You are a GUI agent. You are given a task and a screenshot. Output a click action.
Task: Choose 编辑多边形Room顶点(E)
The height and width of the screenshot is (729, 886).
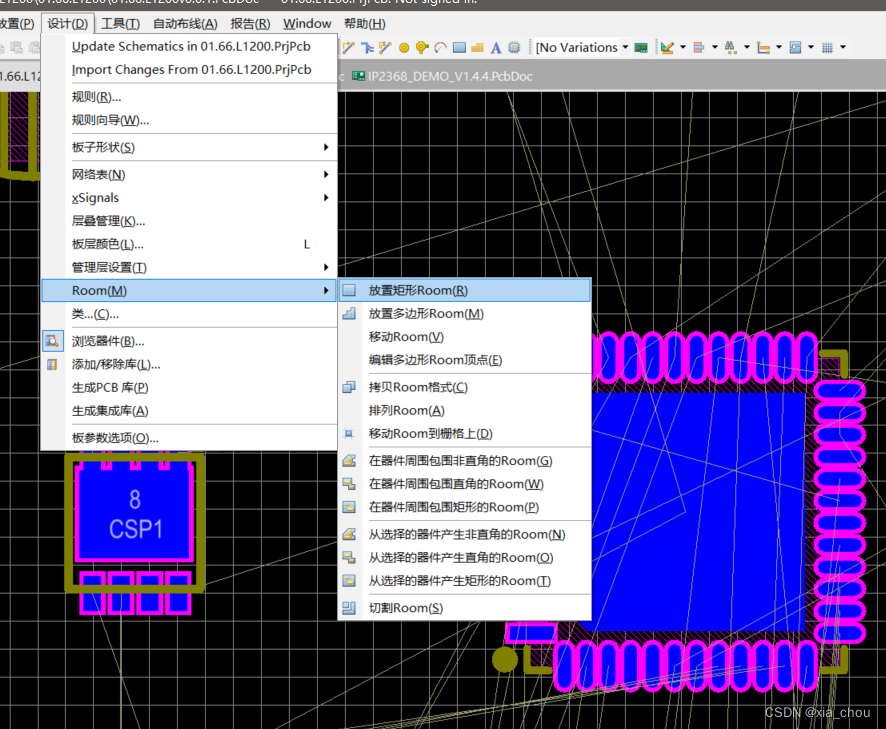(464, 360)
